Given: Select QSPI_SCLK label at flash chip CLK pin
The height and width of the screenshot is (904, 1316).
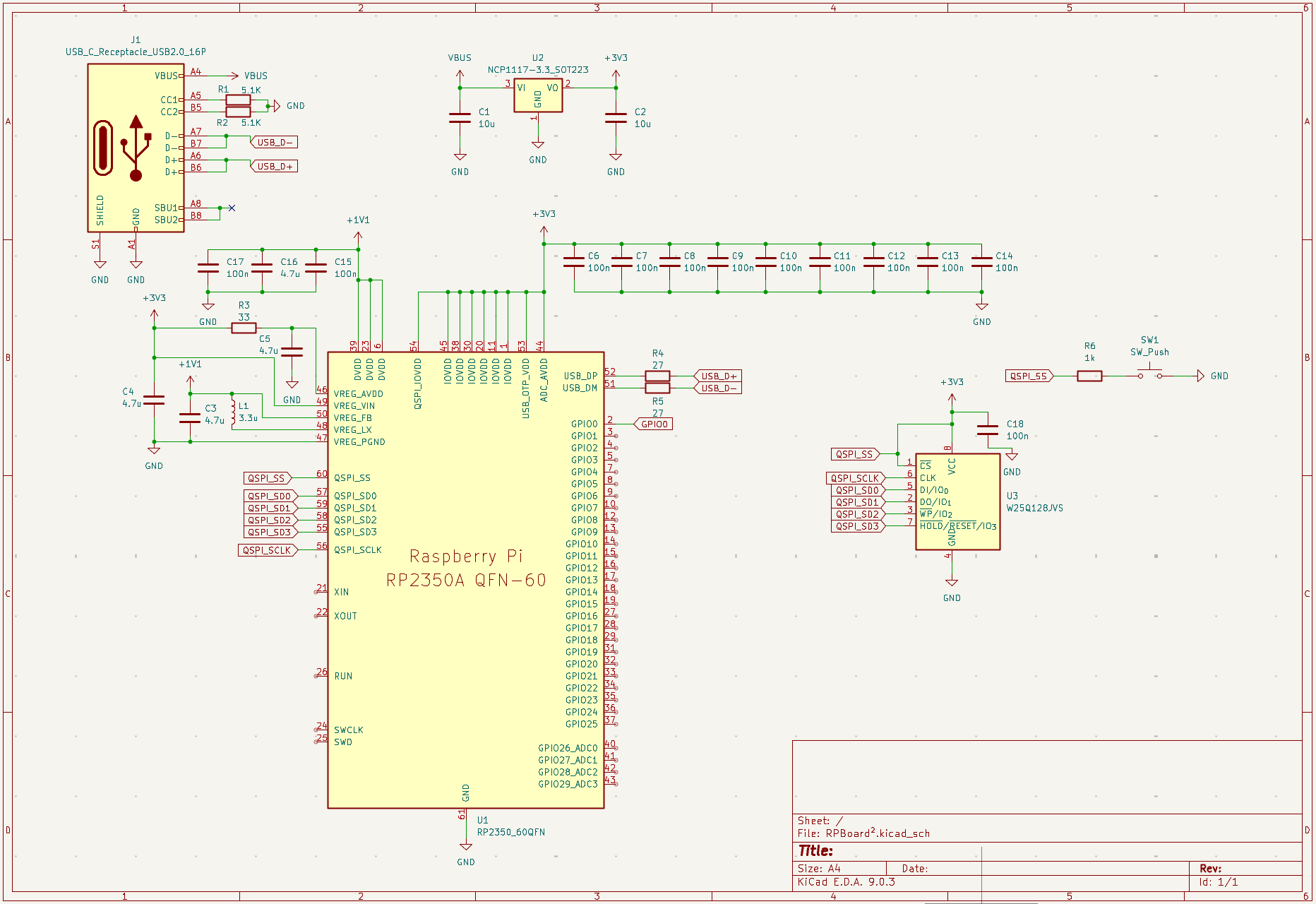Looking at the screenshot, I should (x=855, y=478).
